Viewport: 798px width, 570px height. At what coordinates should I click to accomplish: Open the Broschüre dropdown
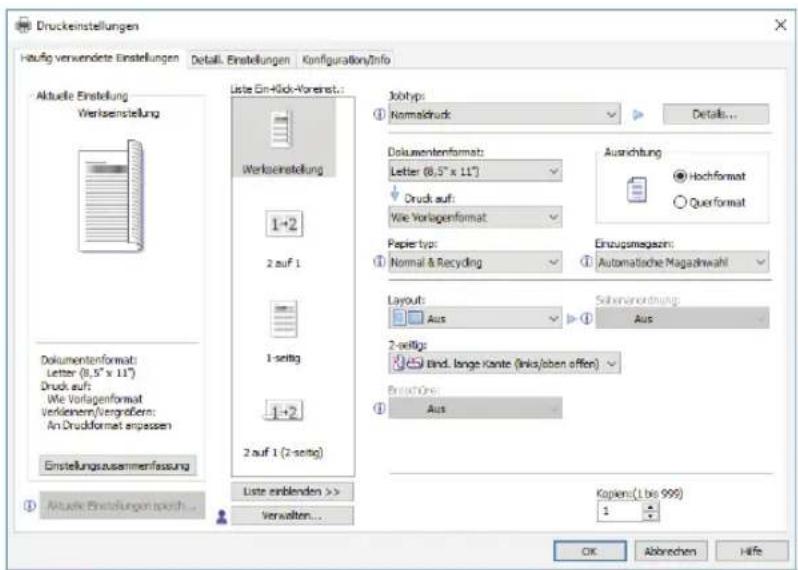(x=475, y=408)
